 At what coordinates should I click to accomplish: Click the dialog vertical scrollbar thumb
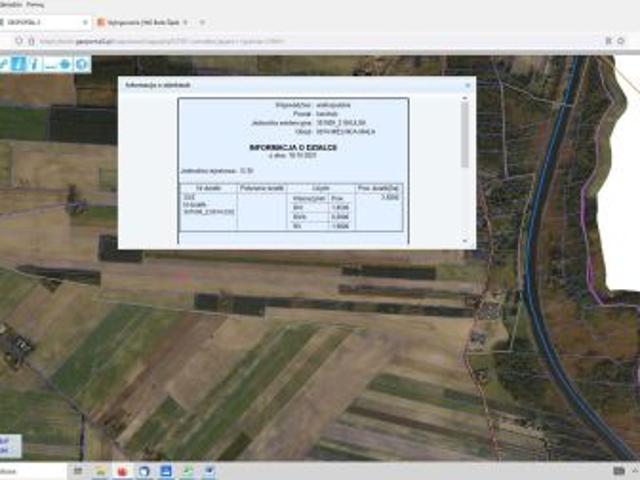[464, 134]
